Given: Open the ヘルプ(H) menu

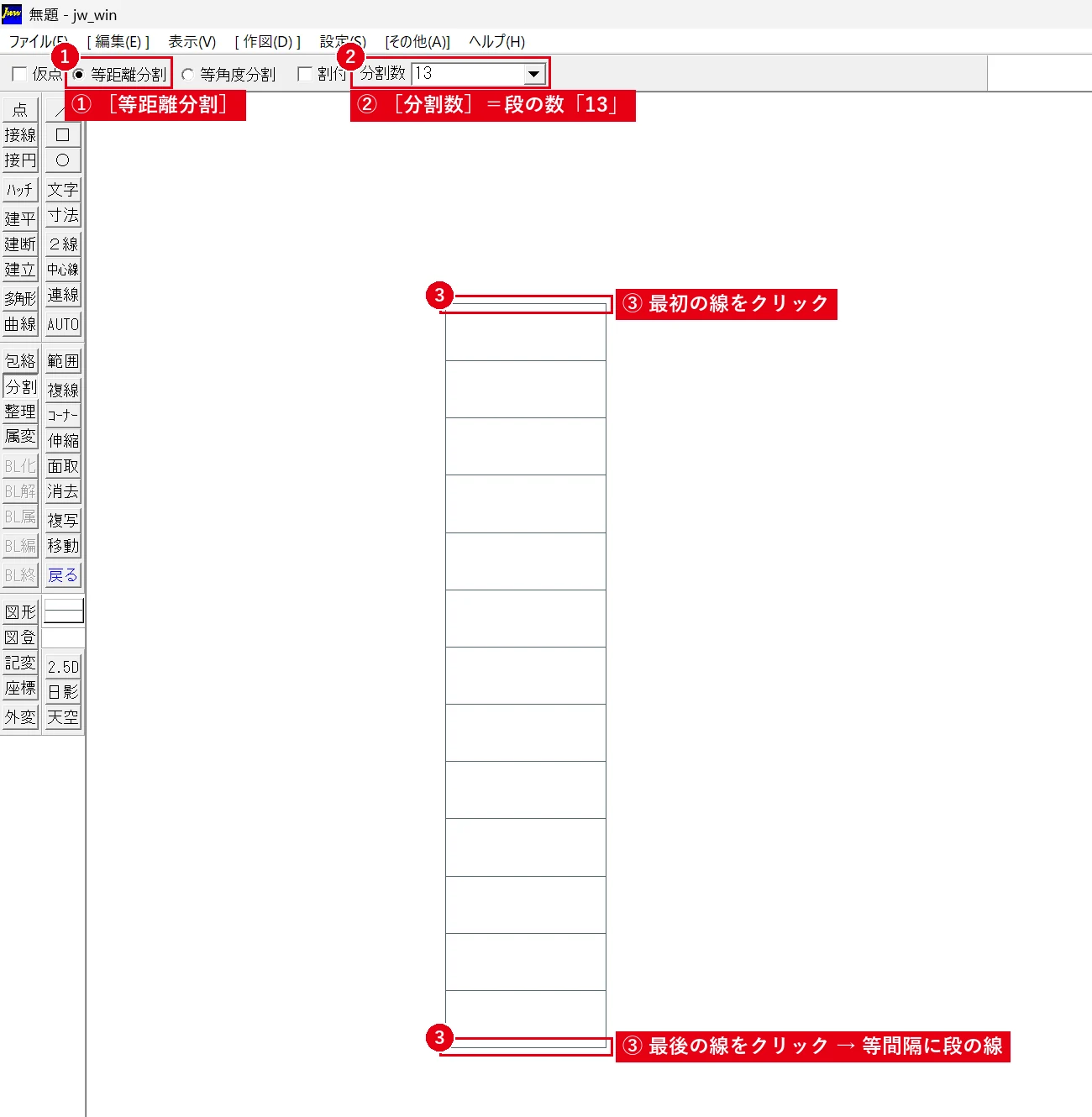Looking at the screenshot, I should click(x=497, y=41).
